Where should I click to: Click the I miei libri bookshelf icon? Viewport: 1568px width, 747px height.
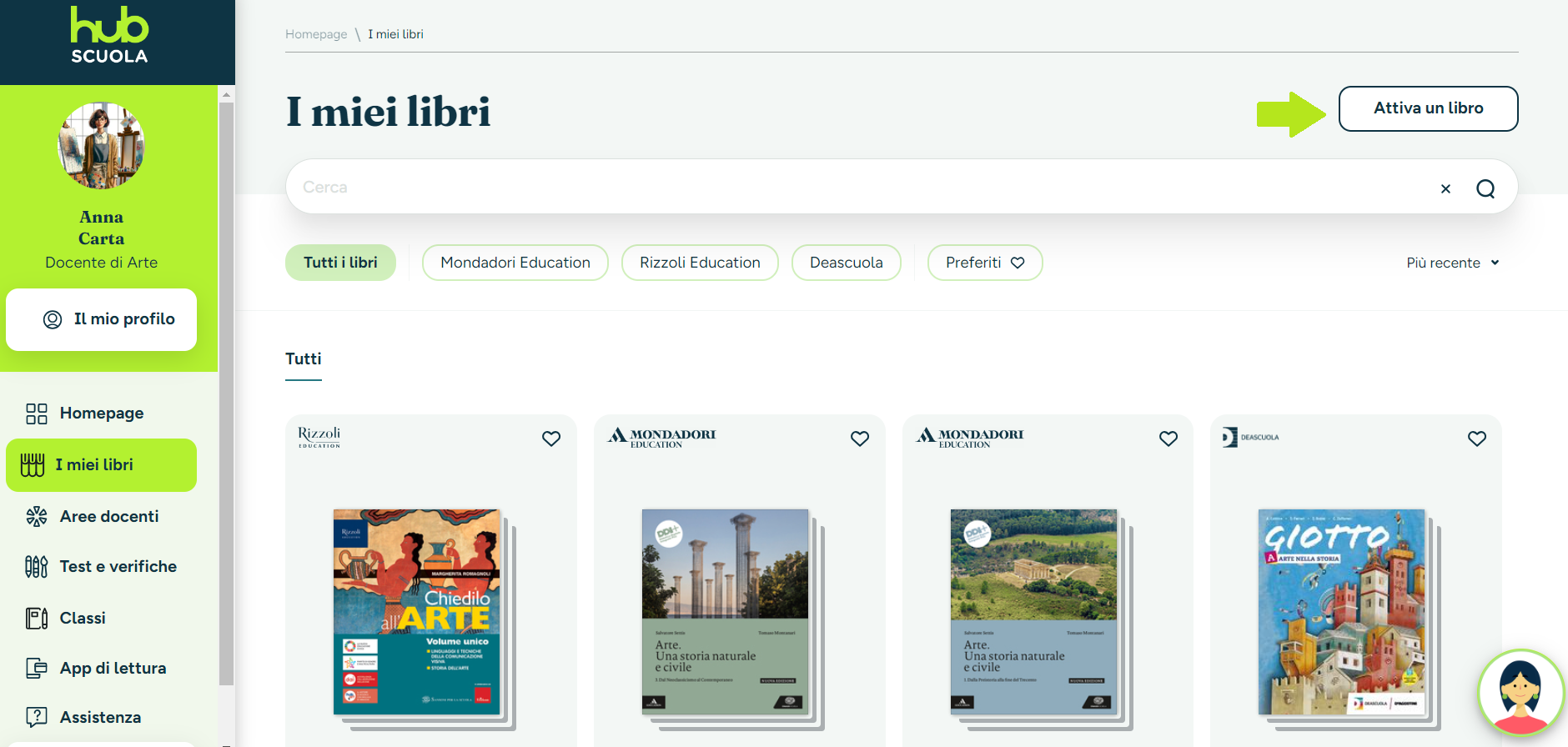[33, 465]
